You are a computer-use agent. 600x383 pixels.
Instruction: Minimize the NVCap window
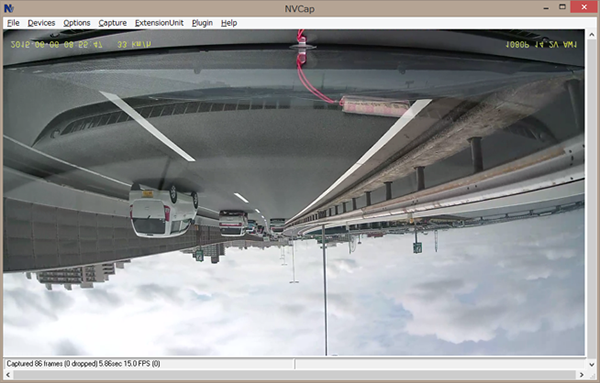pos(546,8)
